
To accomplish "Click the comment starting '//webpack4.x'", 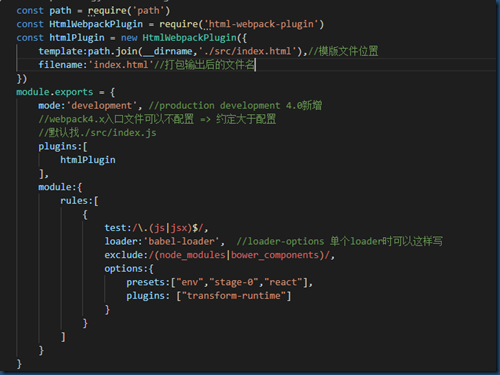I will [157, 119].
